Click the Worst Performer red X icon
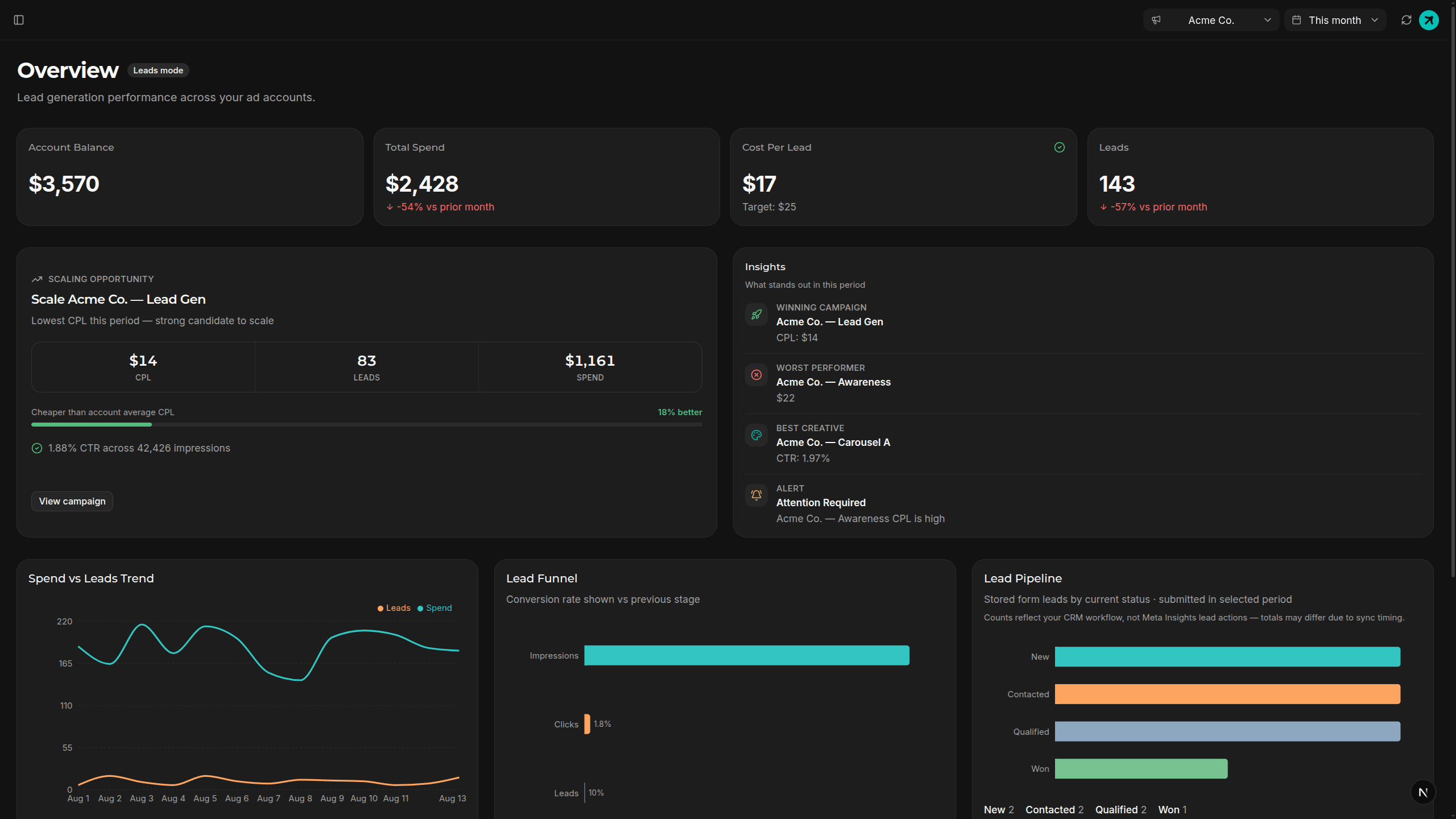 (x=756, y=375)
